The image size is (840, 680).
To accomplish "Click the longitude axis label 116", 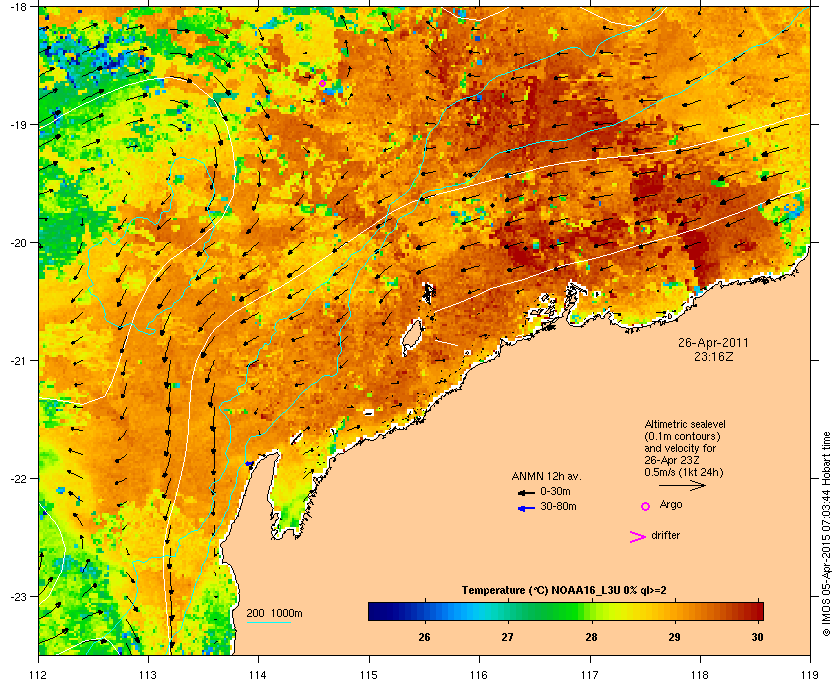I will 479,675.
